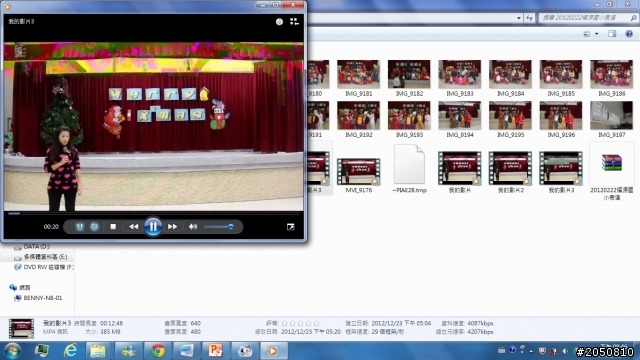Open Explorer help
640x360 pixels.
point(629,34)
